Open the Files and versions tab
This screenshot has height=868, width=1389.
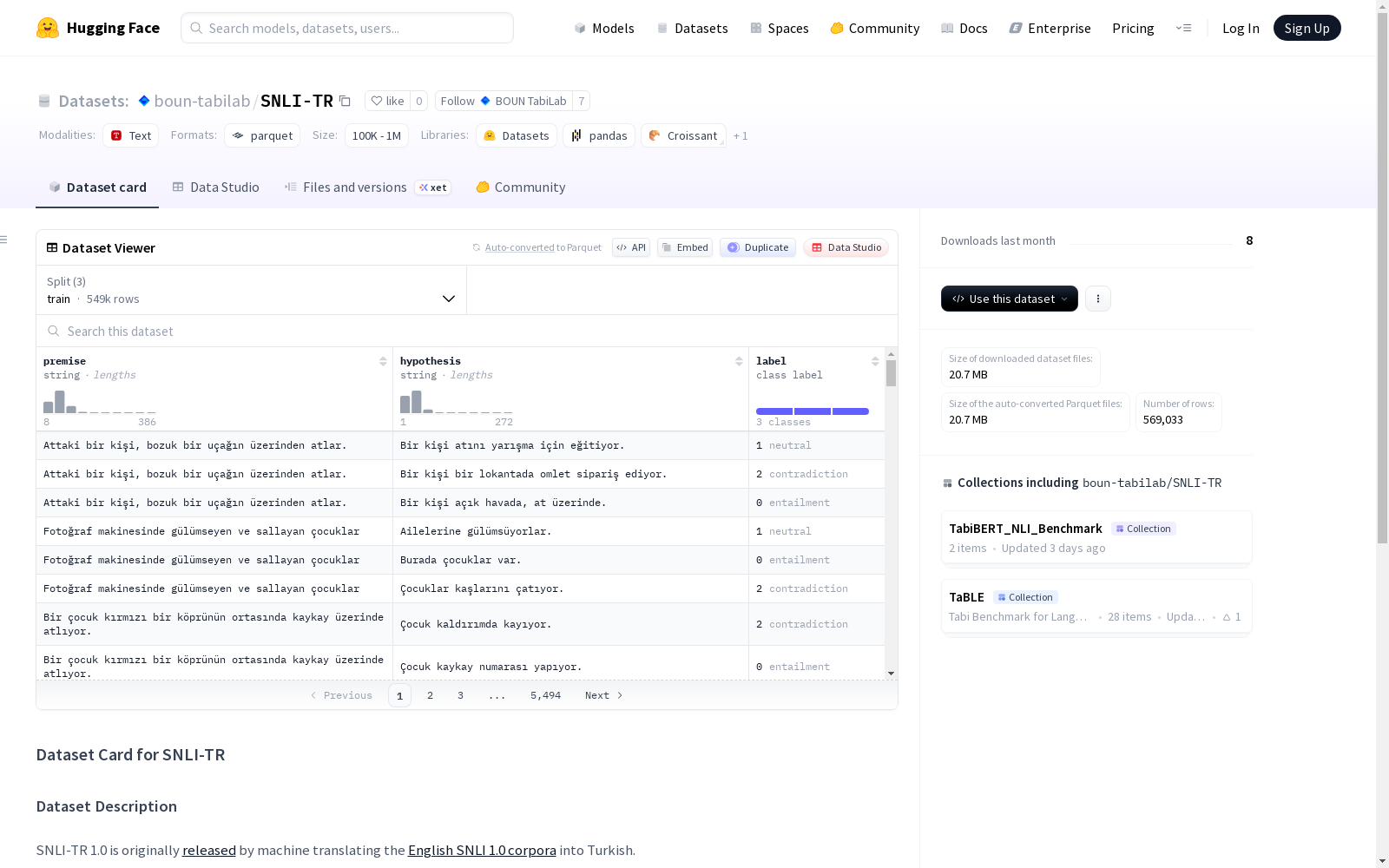367,187
